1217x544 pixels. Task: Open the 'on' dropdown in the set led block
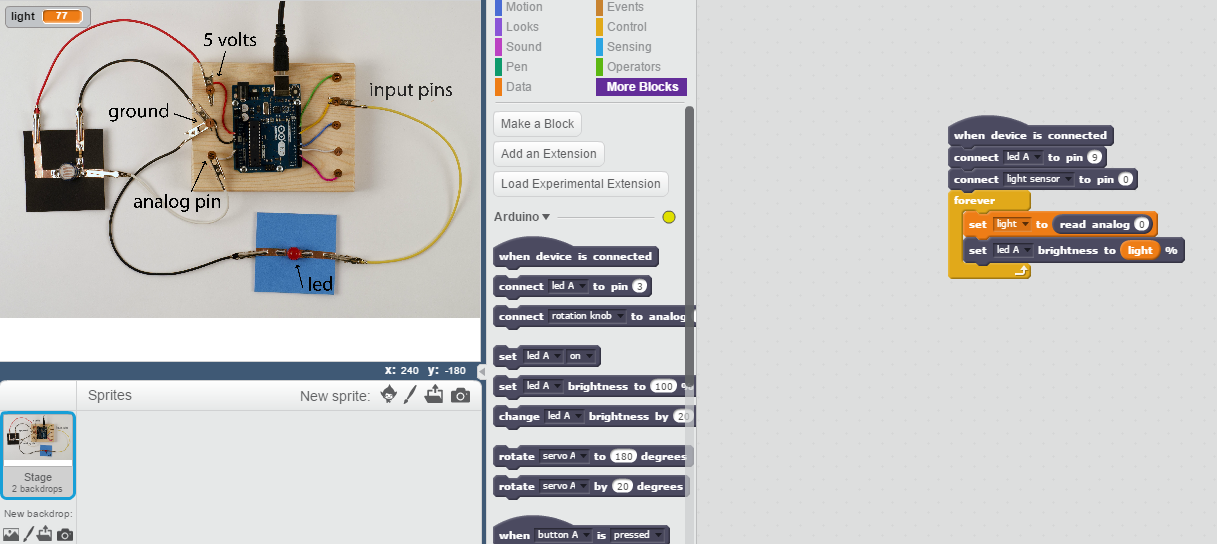pyautogui.click(x=581, y=356)
